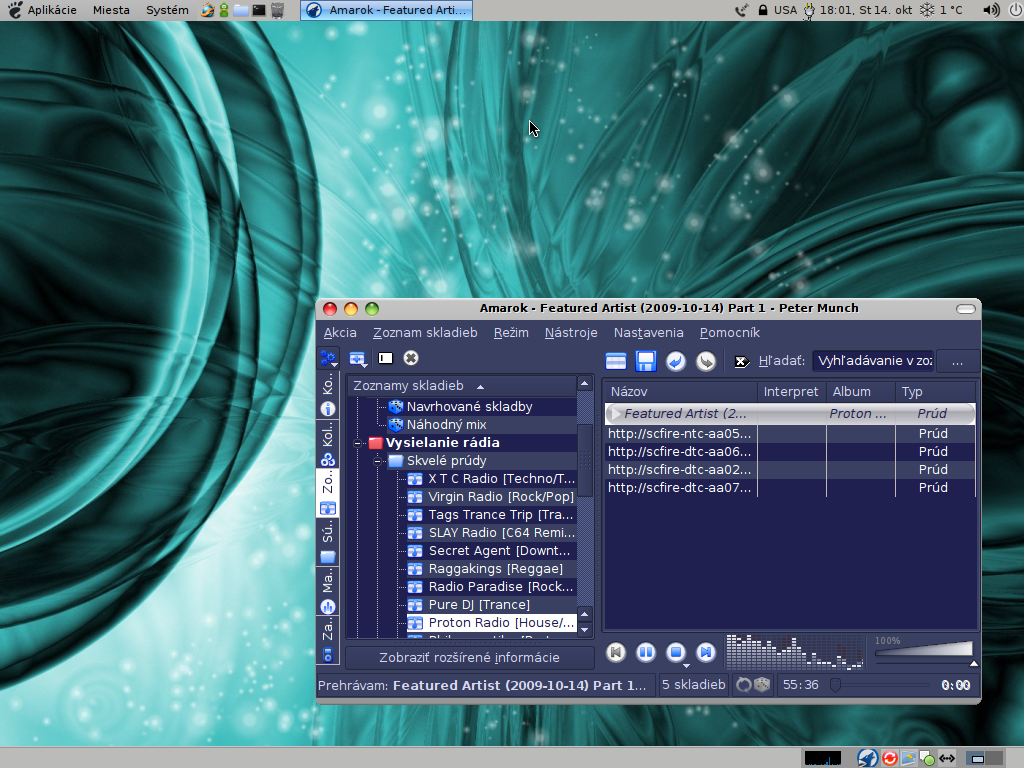The width and height of the screenshot is (1024, 768).
Task: Click Zobraziť rozšírené informácie button
Action: pos(470,658)
